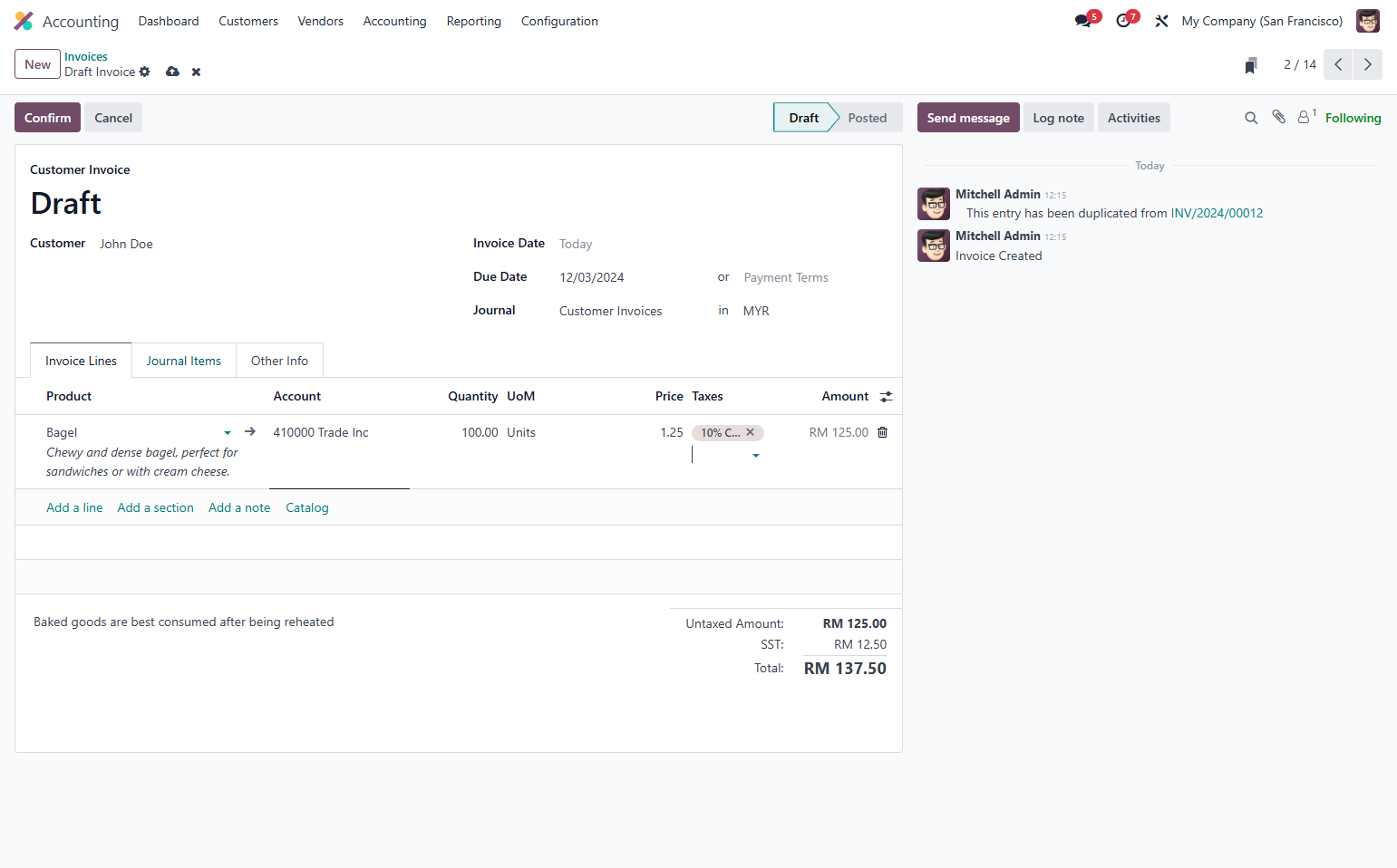Add a section to invoice lines
The image size is (1397, 868).
(x=156, y=507)
